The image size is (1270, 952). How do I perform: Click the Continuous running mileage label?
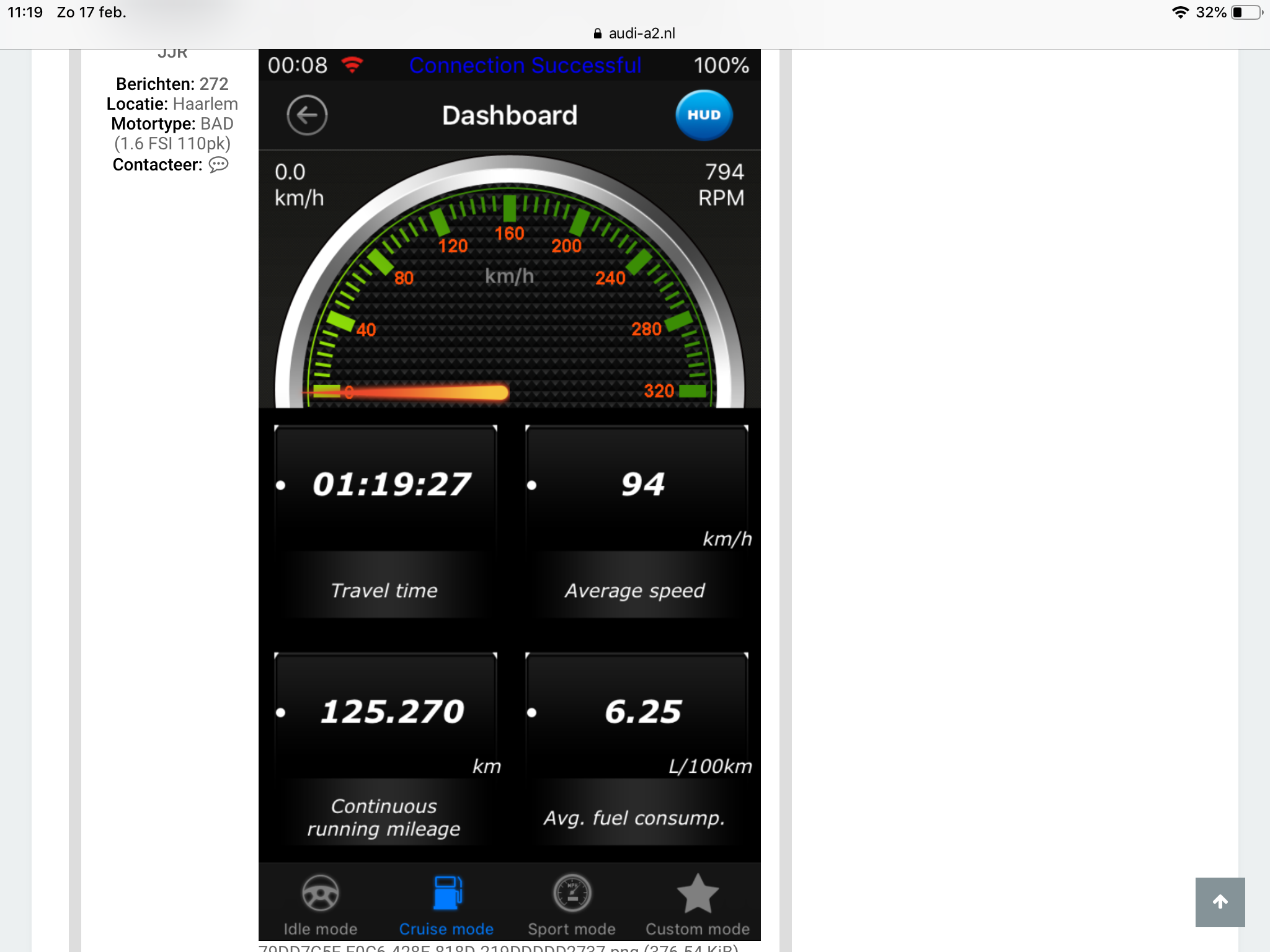coord(384,817)
